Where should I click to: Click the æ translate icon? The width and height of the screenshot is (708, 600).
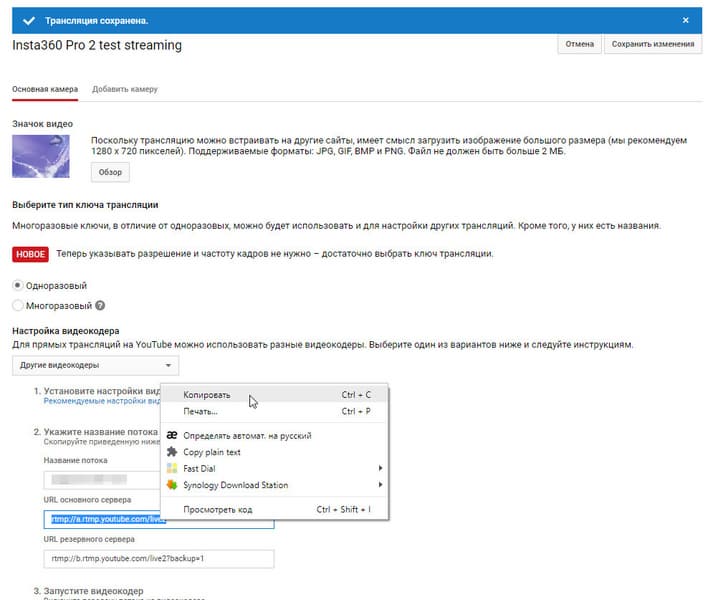(172, 435)
